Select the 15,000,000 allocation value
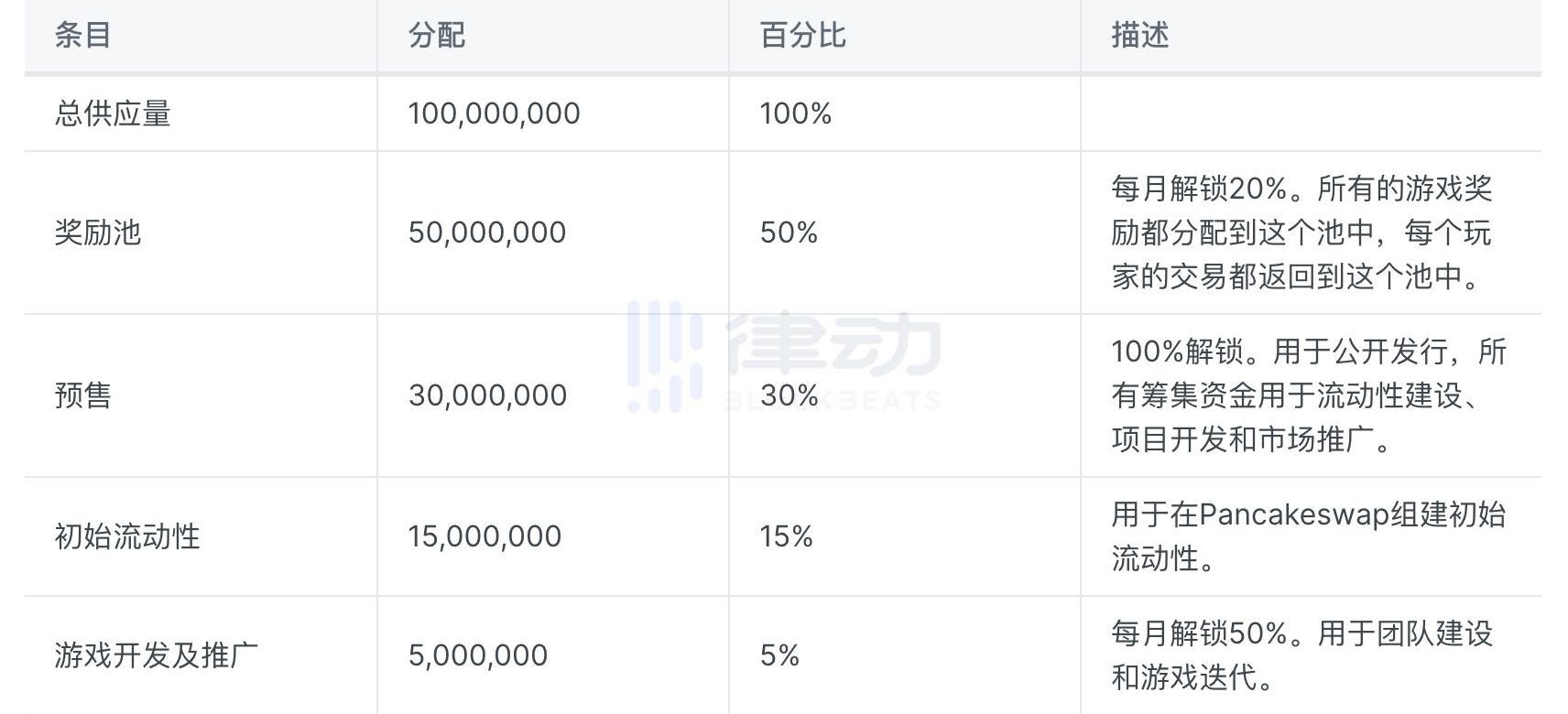The image size is (1568, 714). pos(485,536)
